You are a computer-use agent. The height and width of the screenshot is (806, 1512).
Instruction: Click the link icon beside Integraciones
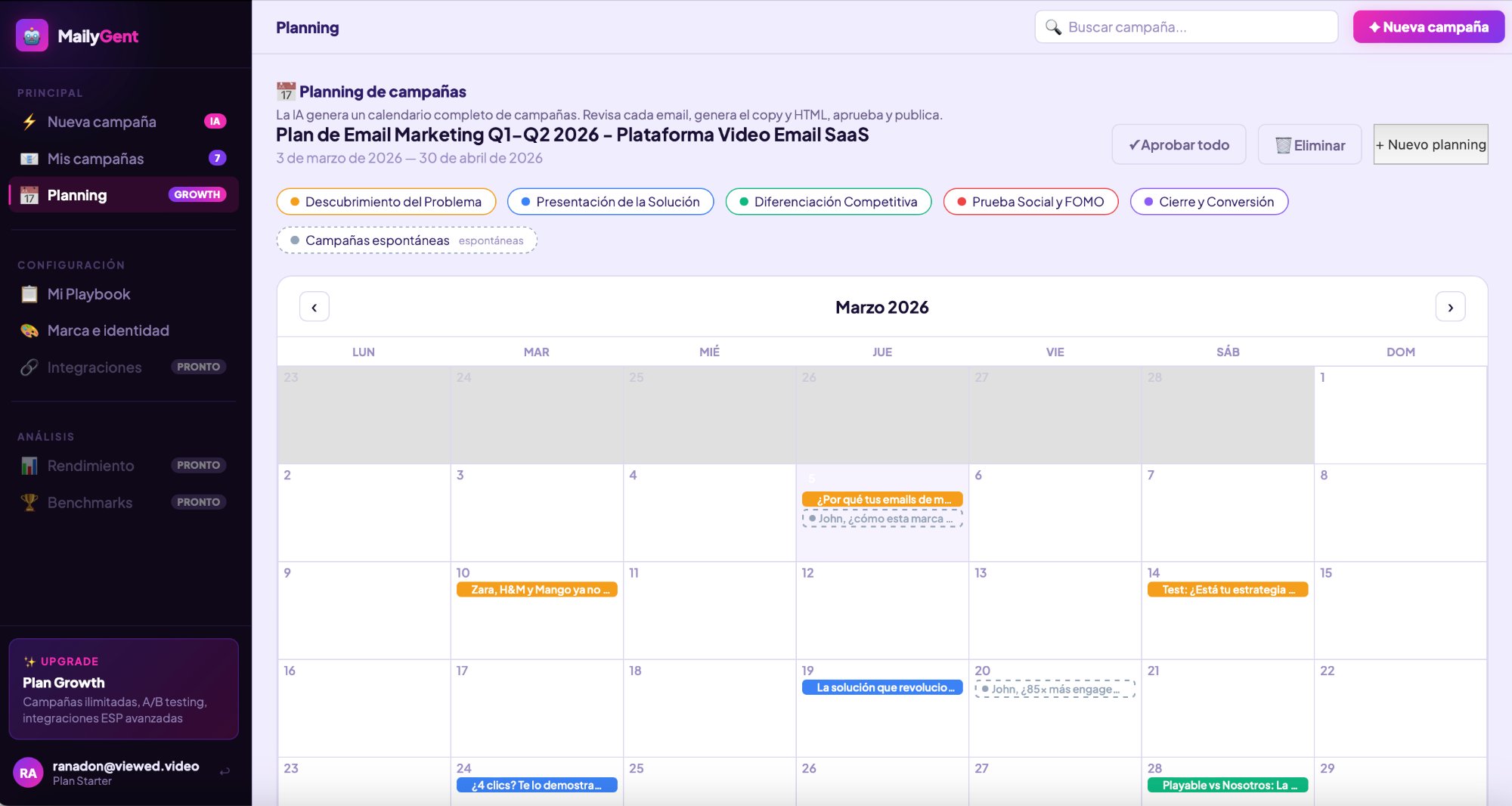pos(29,367)
